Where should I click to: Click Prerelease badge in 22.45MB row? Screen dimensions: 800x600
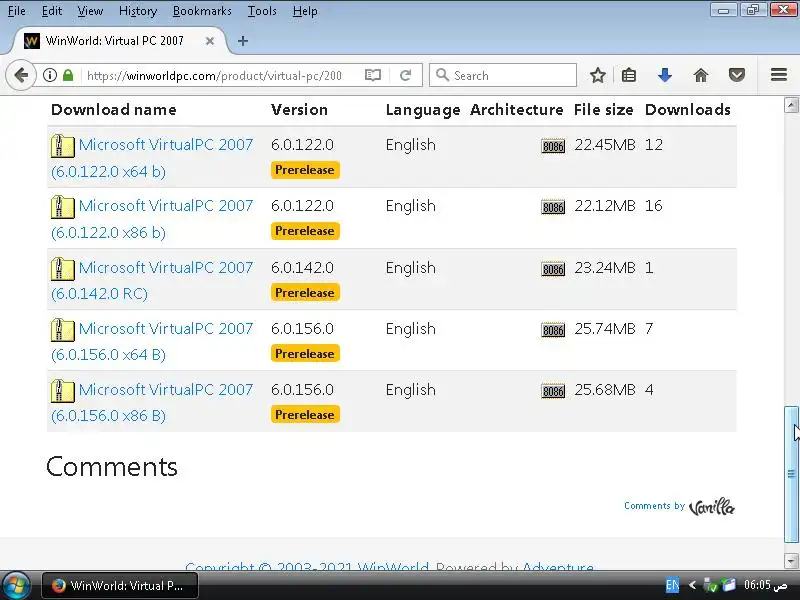[x=305, y=170]
